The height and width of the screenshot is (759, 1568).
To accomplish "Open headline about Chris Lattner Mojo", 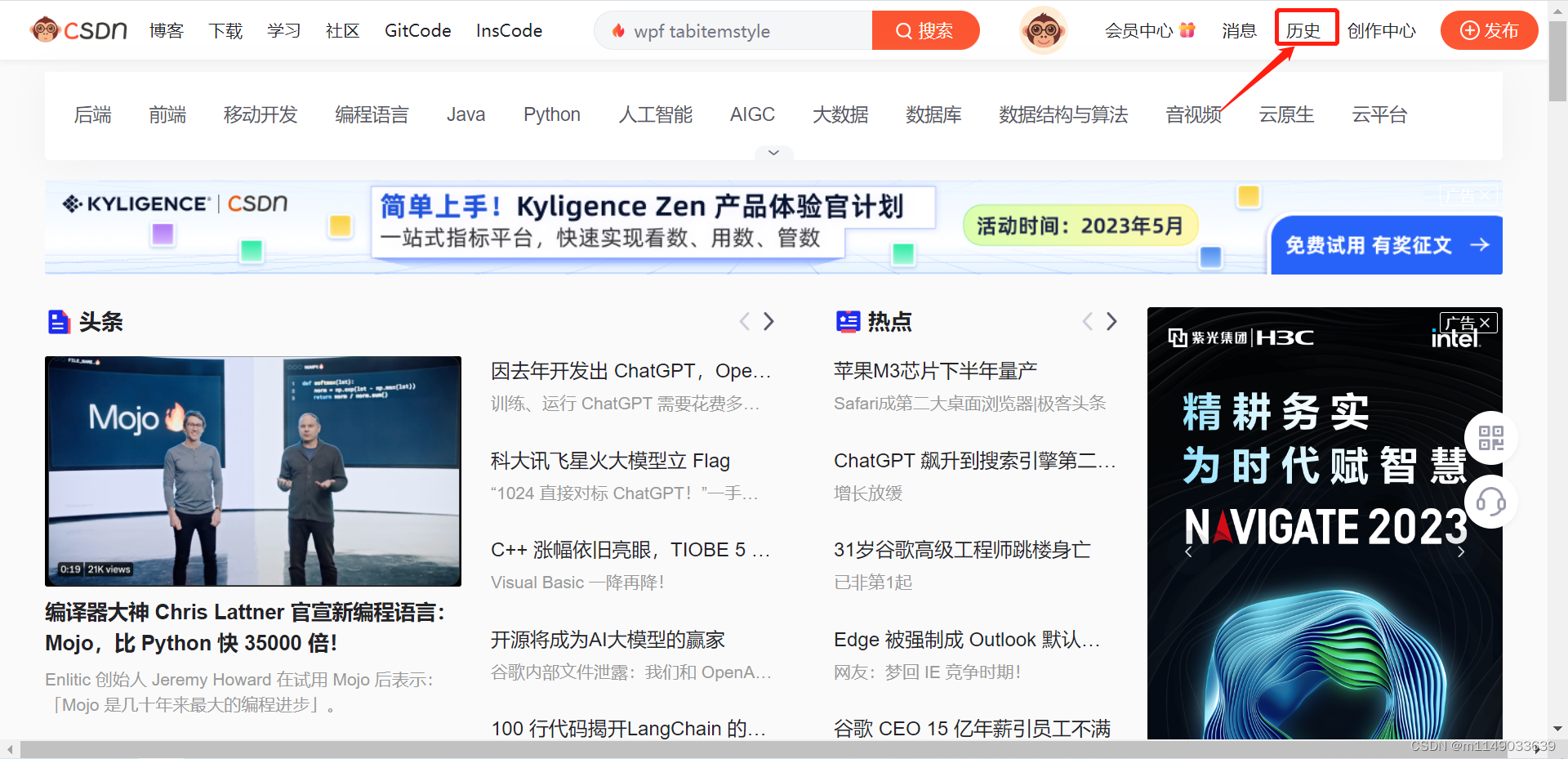I will [x=245, y=627].
